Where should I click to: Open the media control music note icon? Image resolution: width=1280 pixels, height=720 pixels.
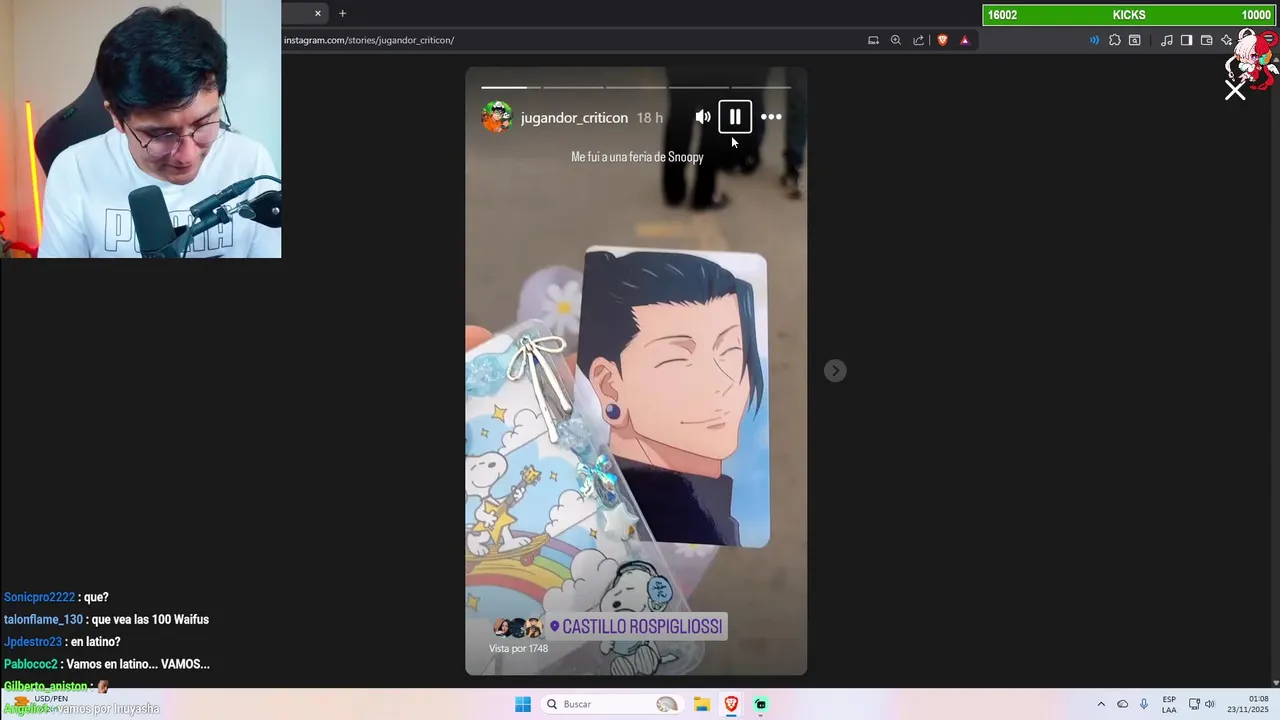tap(1167, 40)
